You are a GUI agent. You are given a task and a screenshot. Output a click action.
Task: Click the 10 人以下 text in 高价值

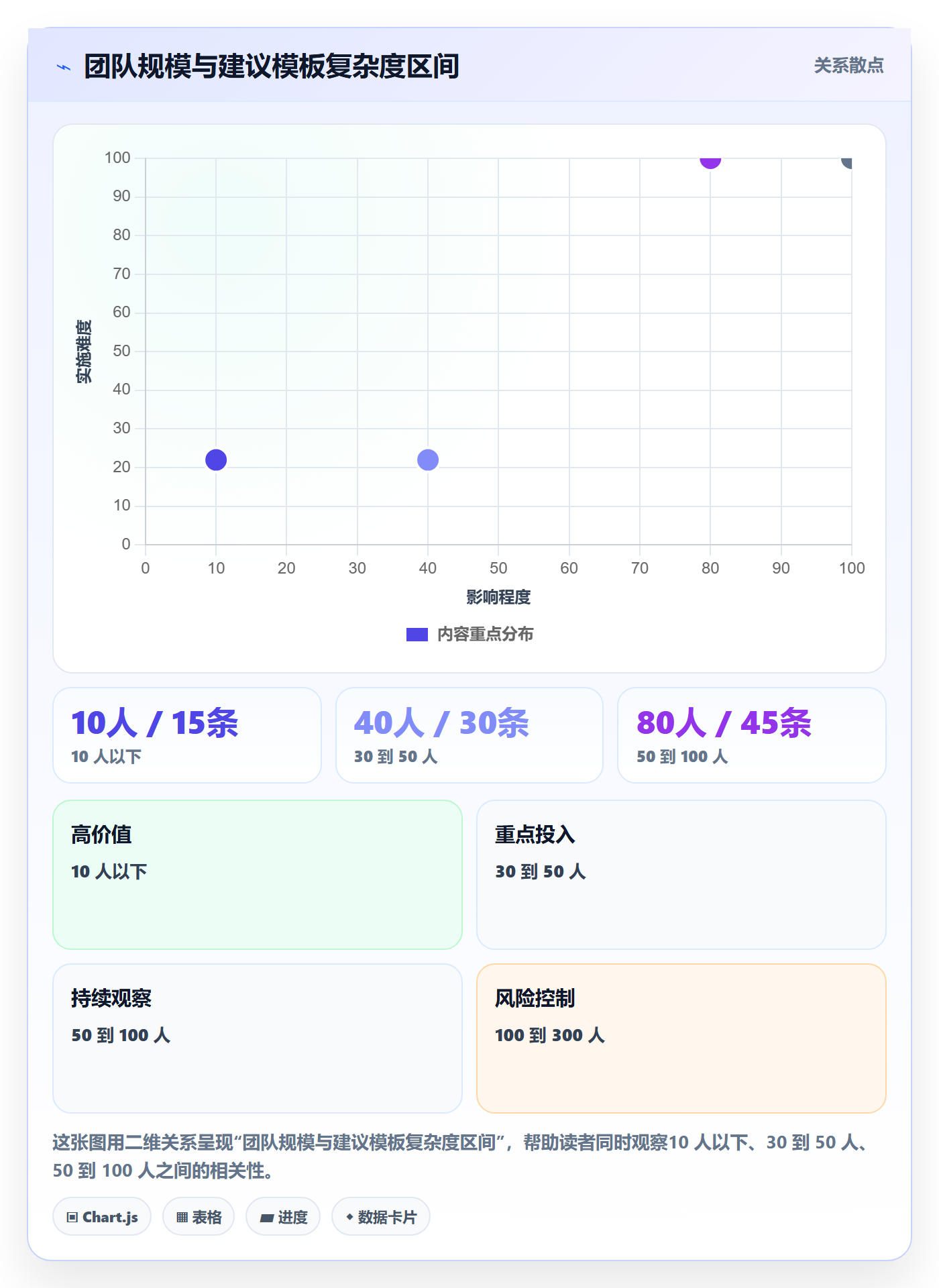(x=109, y=871)
